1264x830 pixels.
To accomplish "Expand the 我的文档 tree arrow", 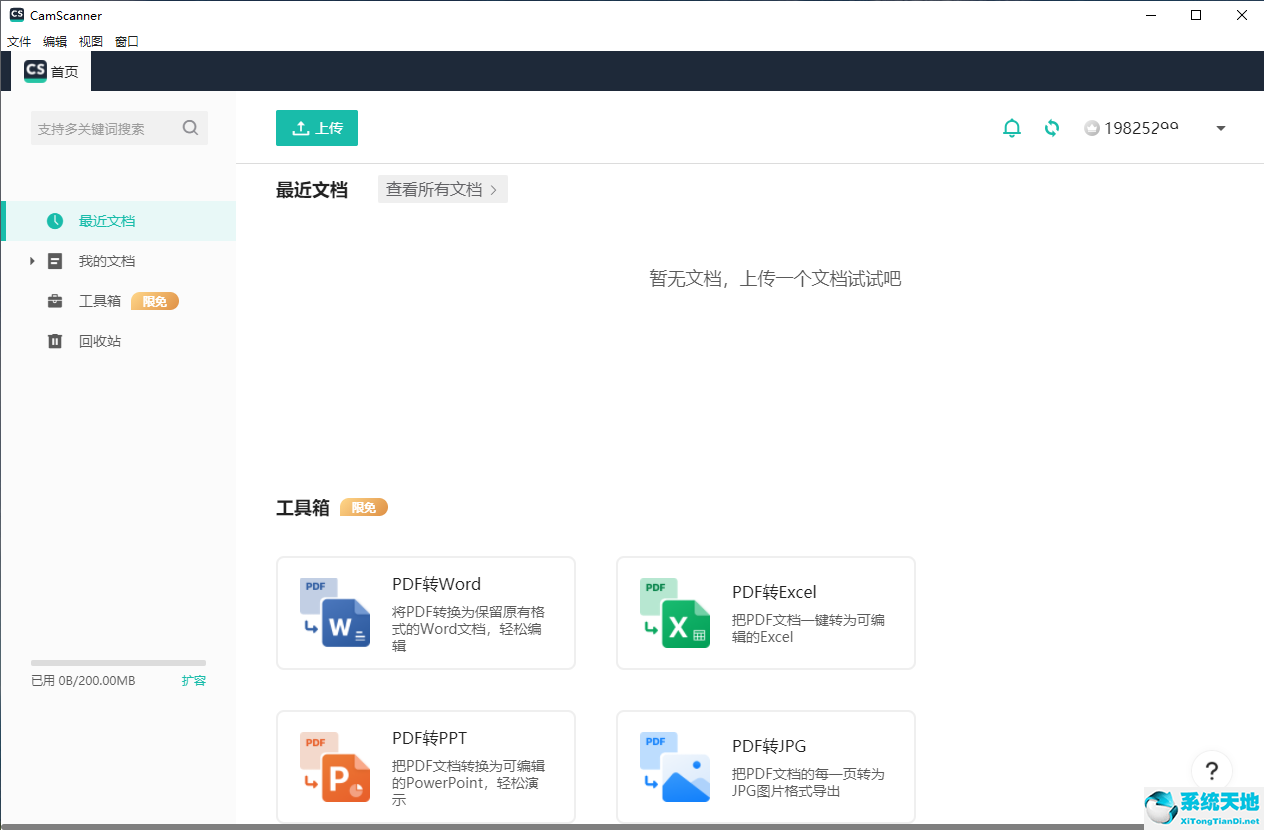I will pyautogui.click(x=32, y=261).
